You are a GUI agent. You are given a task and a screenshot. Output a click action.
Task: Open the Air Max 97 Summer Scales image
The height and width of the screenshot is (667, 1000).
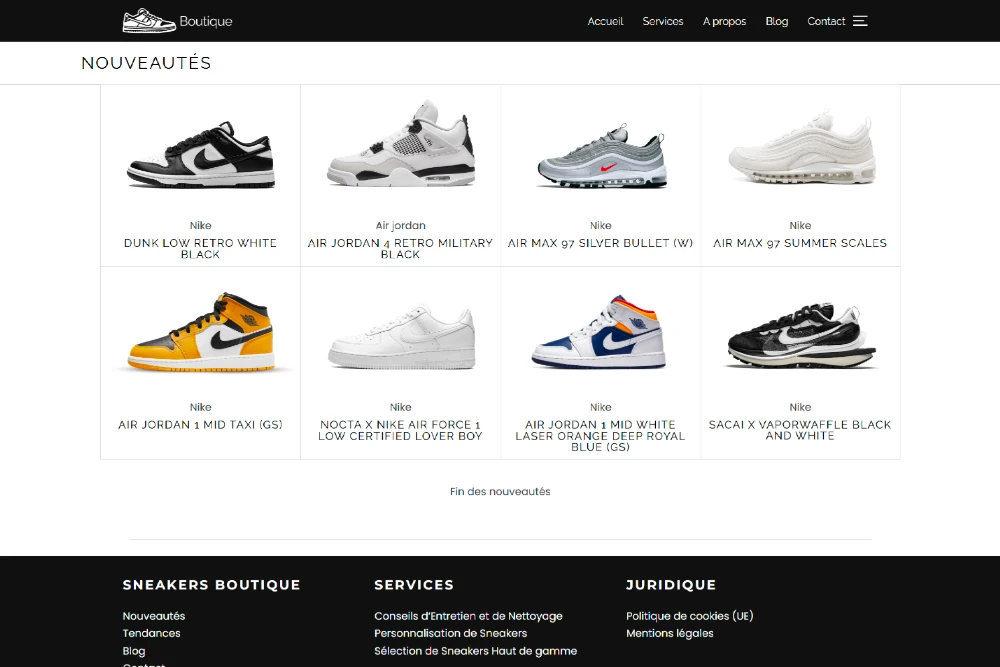800,148
